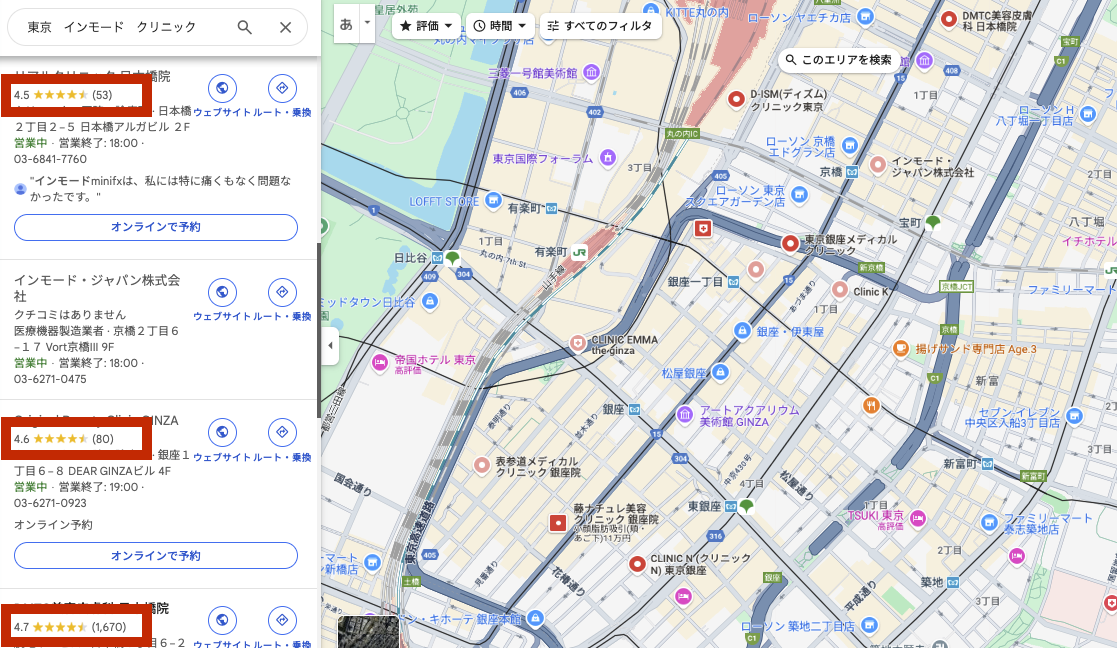The width and height of the screenshot is (1117, 648).
Task: Click the 銀座・伊東屋 shopping marker
Action: click(x=742, y=330)
